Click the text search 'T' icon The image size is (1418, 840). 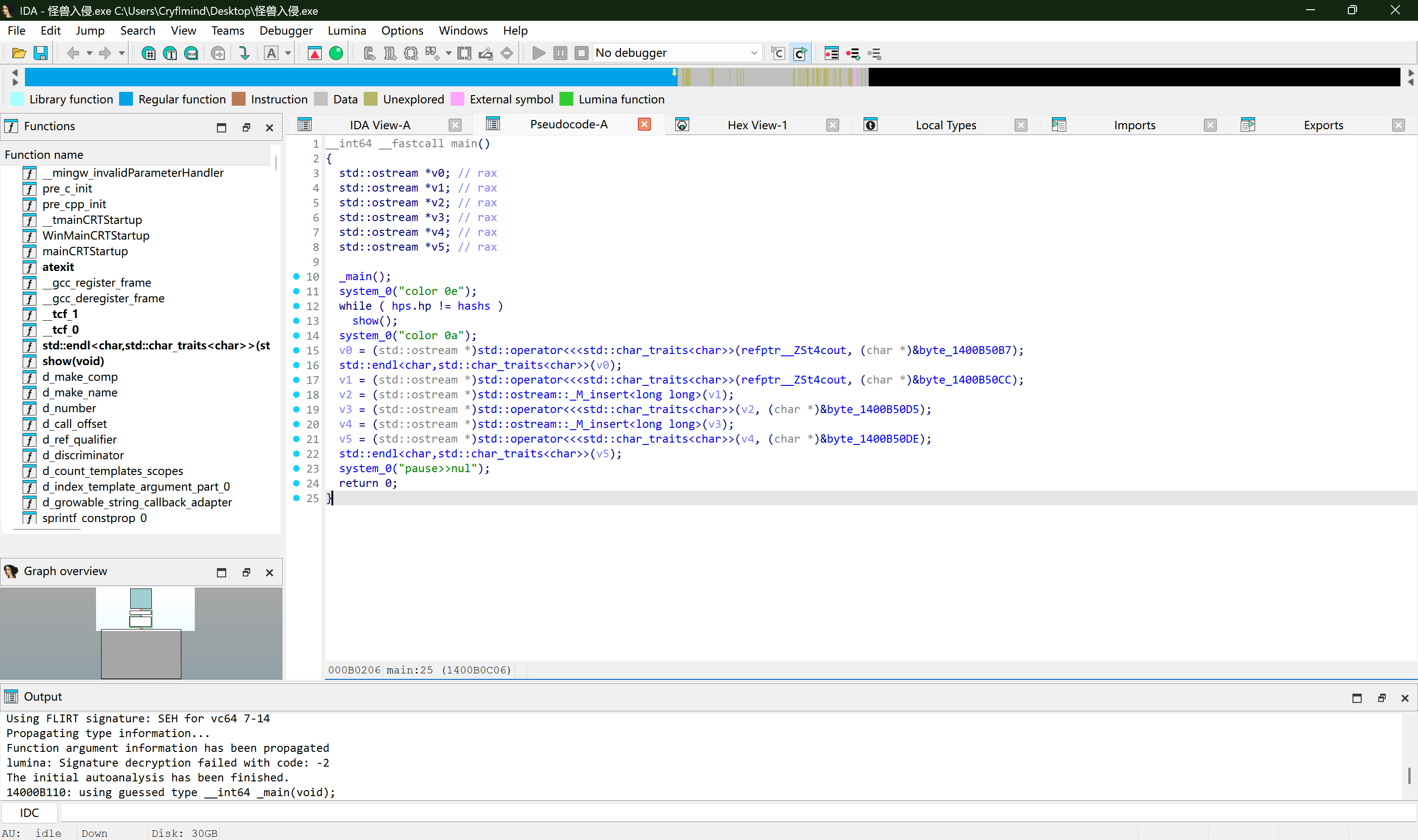pos(170,53)
